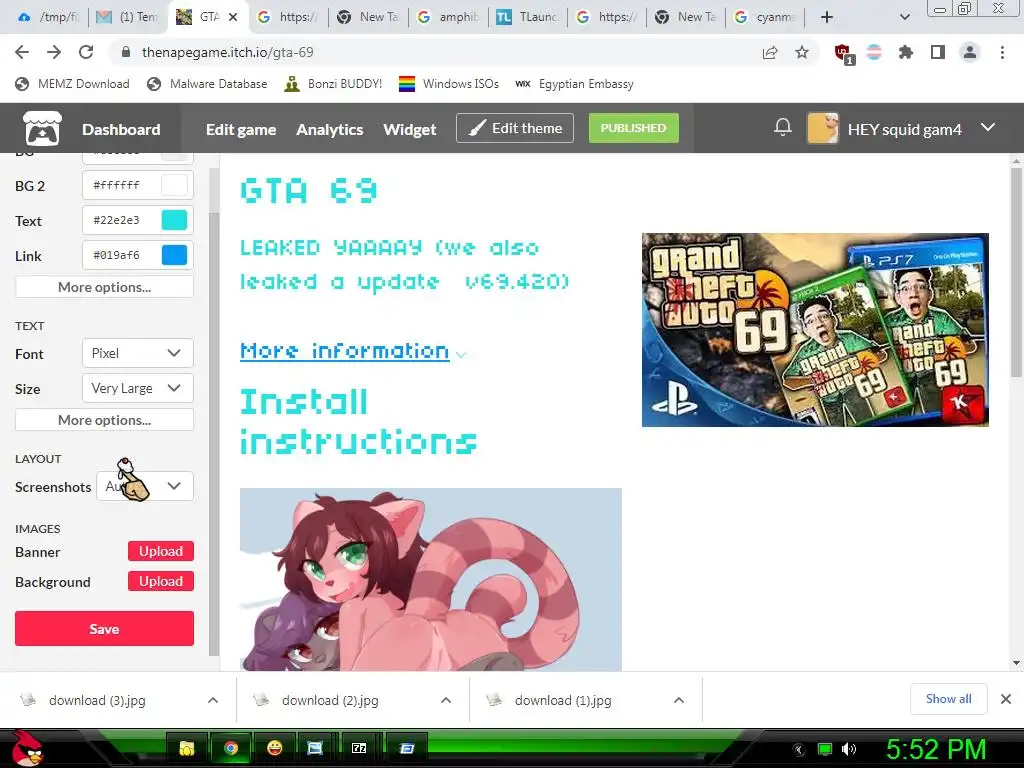Reload the page with refresh icon

[86, 52]
